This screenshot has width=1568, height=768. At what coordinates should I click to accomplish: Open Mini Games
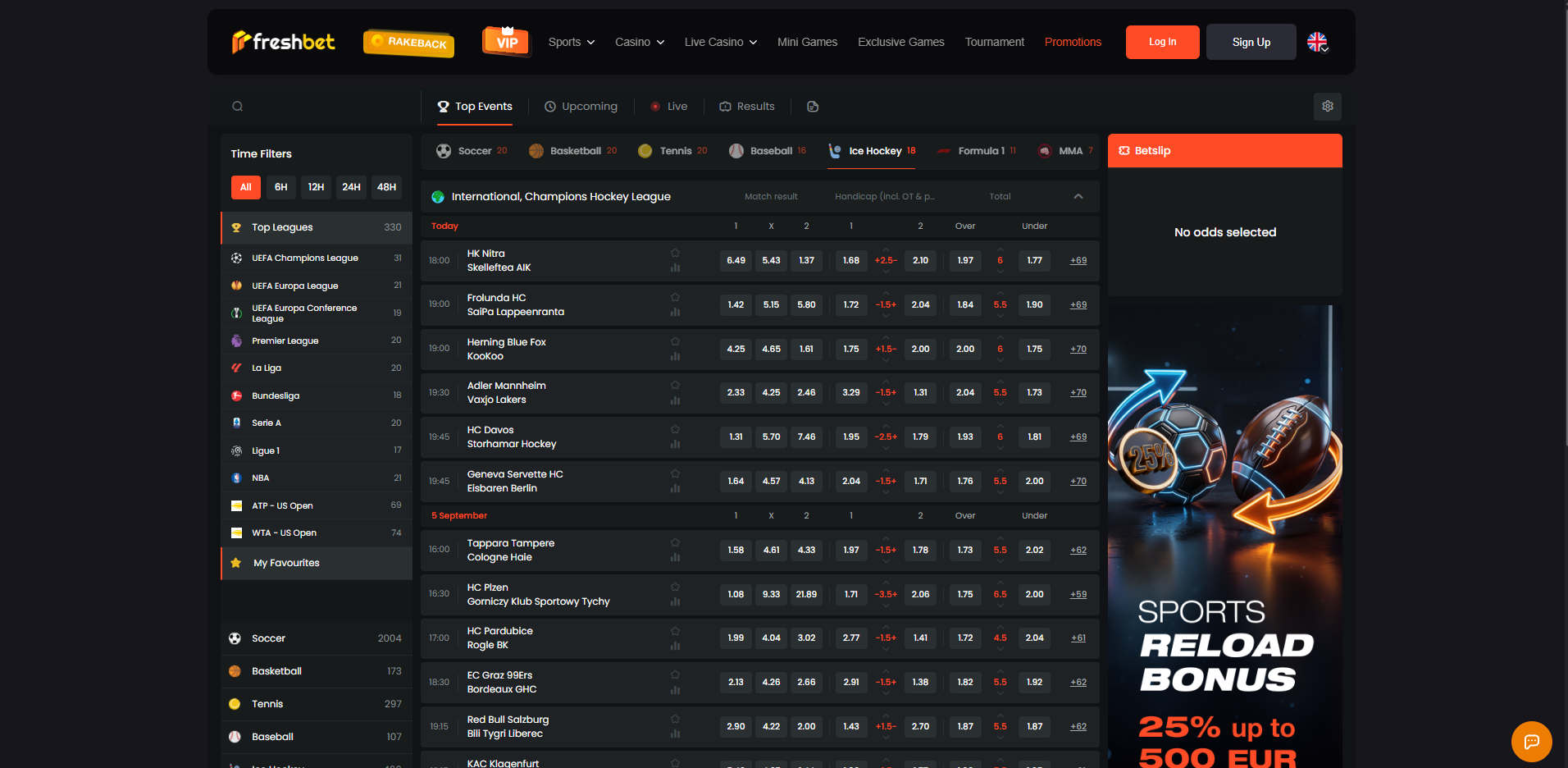point(807,42)
